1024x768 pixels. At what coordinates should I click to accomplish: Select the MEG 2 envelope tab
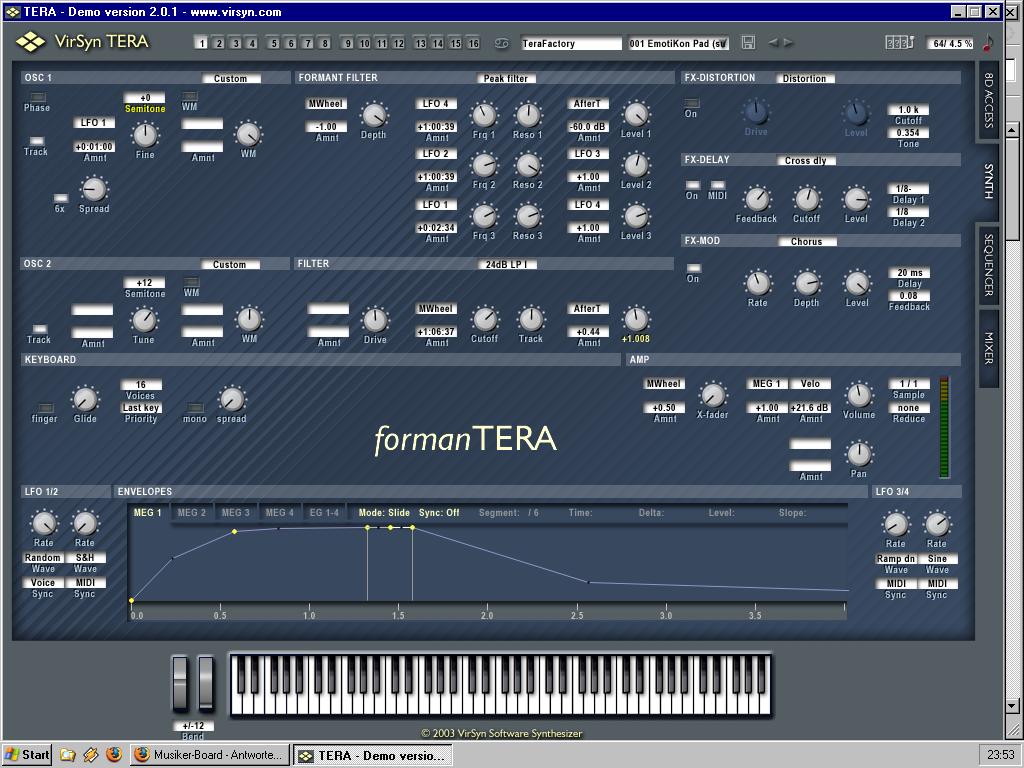pos(192,513)
